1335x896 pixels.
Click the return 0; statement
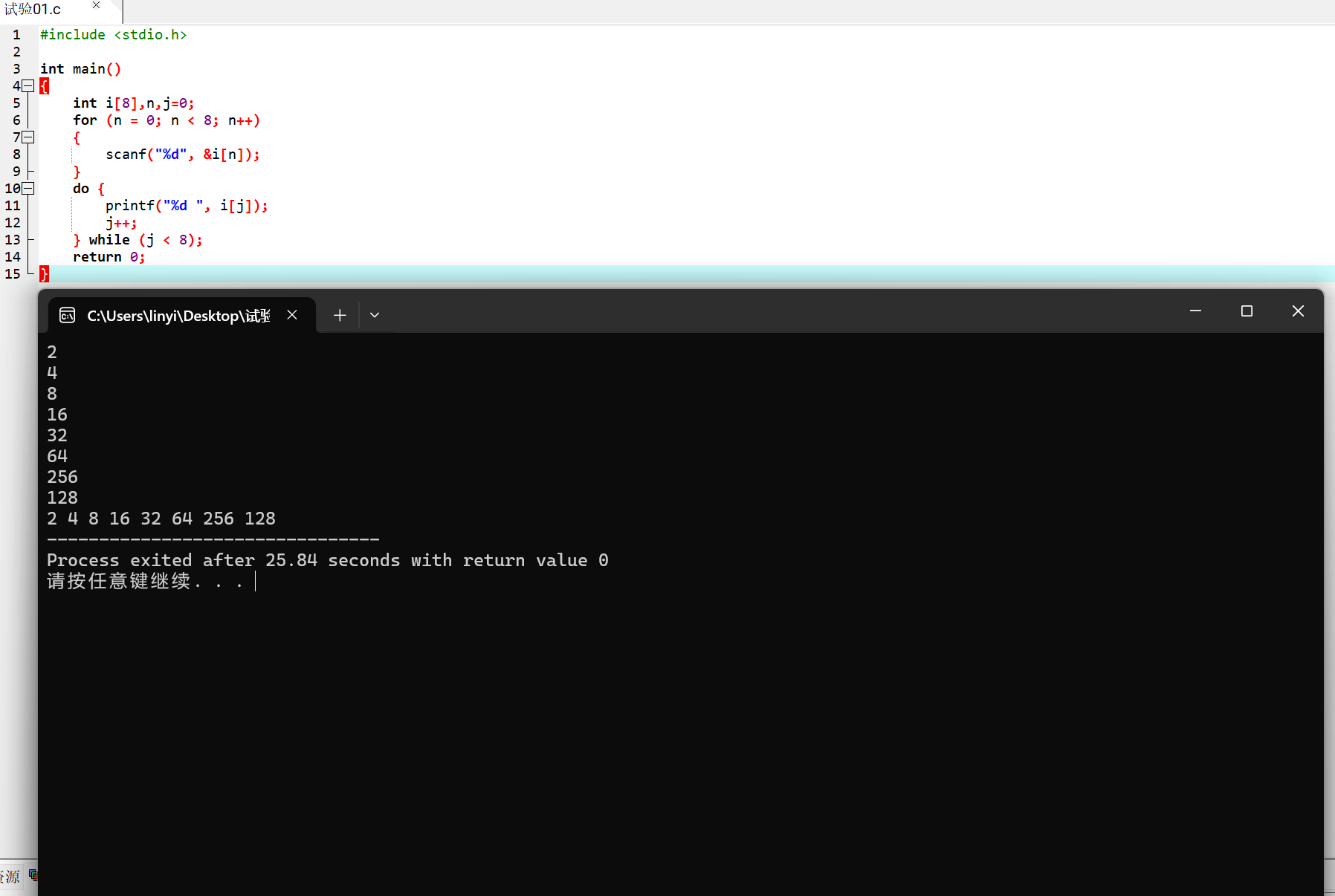[109, 256]
